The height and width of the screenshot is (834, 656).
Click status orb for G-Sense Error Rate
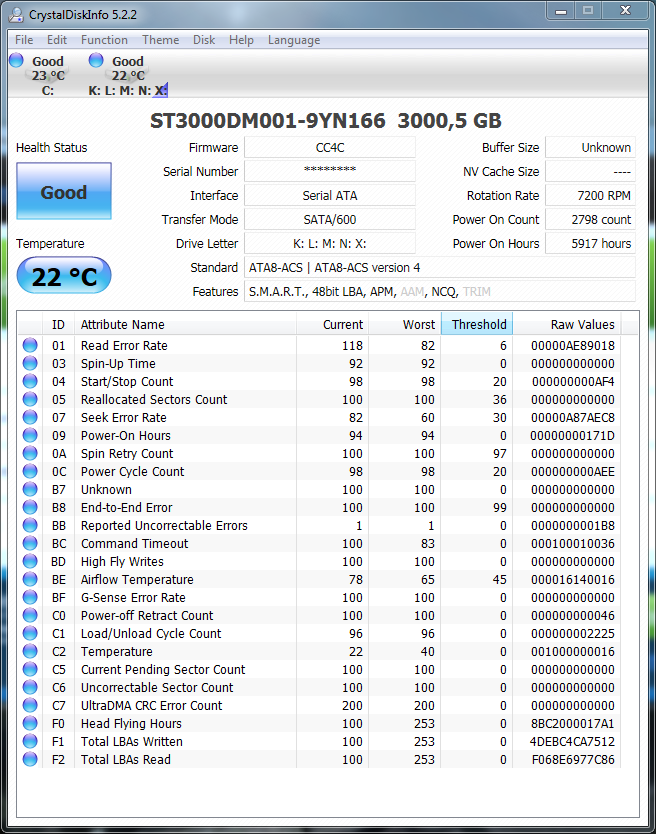tap(30, 597)
